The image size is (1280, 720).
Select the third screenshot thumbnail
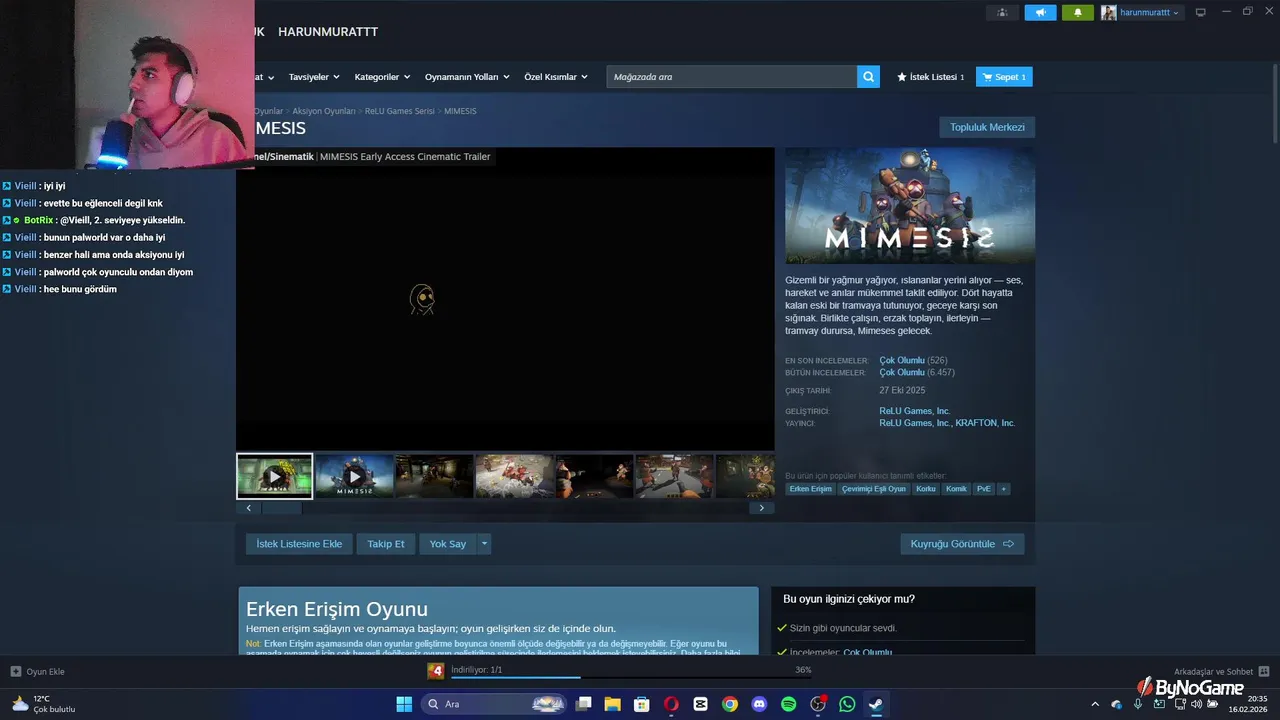click(434, 476)
